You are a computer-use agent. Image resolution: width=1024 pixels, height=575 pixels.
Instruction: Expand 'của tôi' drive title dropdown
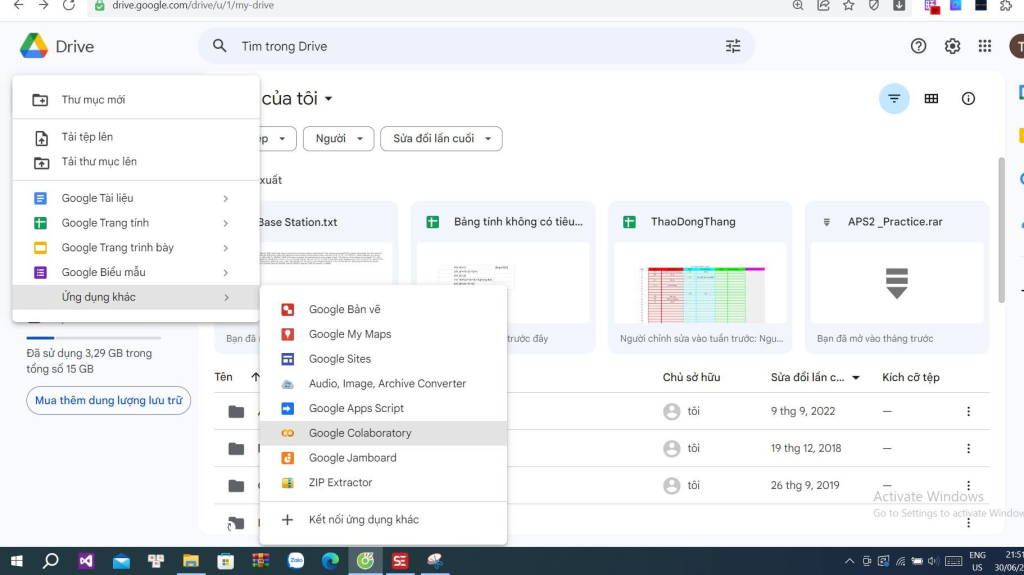click(328, 99)
